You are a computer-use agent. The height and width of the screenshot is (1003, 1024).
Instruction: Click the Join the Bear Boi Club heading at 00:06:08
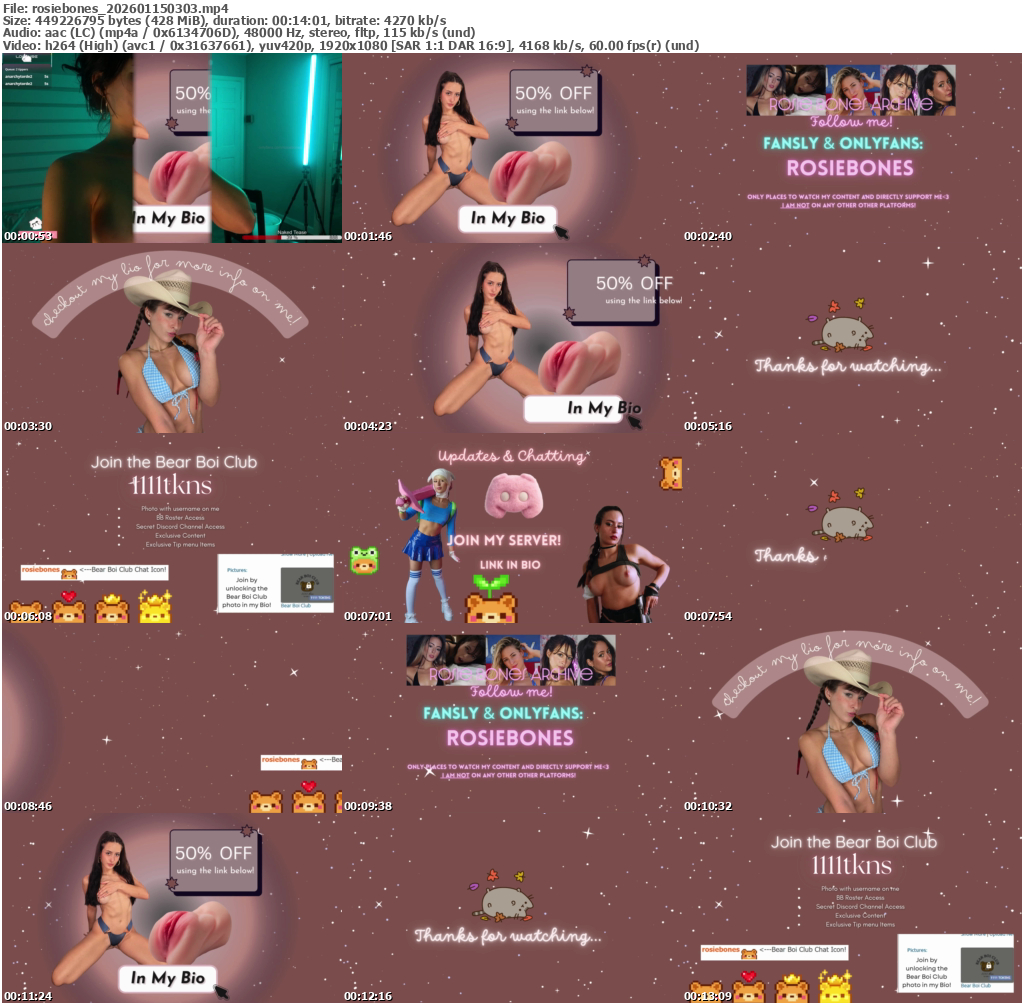pos(174,462)
